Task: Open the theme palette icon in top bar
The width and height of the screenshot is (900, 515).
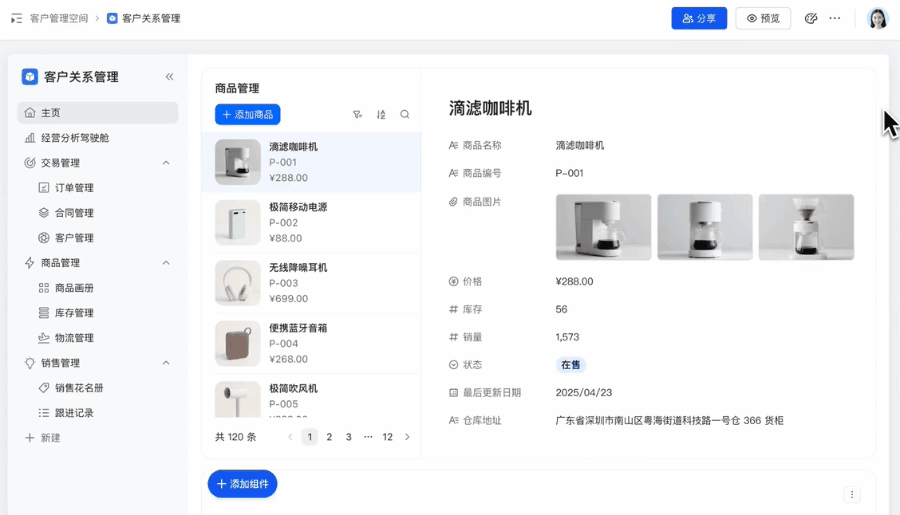Action: pos(811,18)
